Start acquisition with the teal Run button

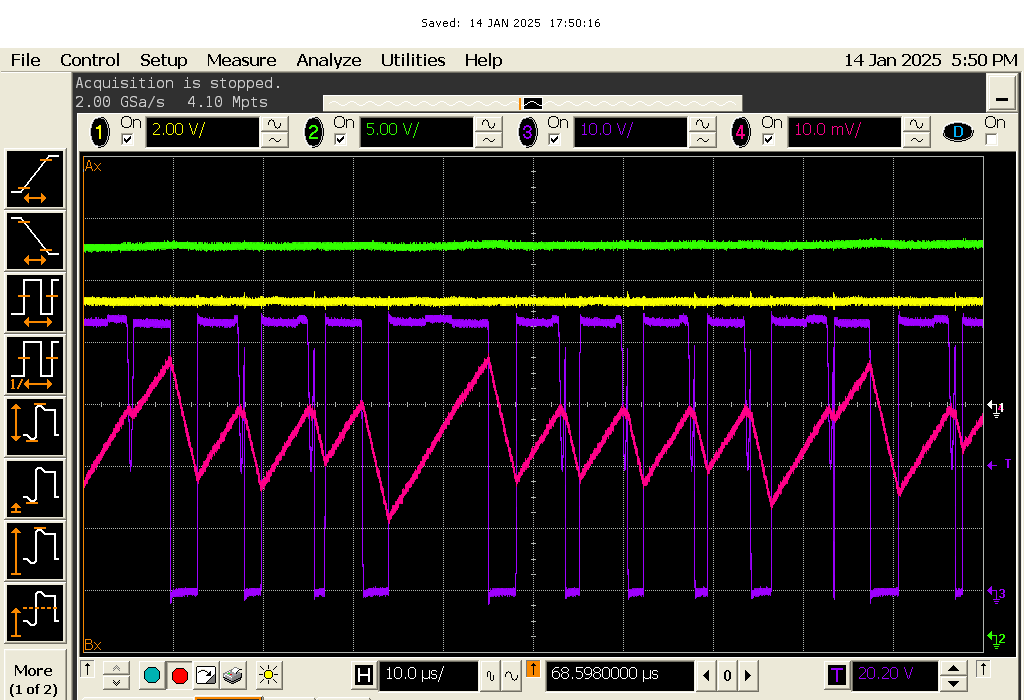pyautogui.click(x=152, y=675)
